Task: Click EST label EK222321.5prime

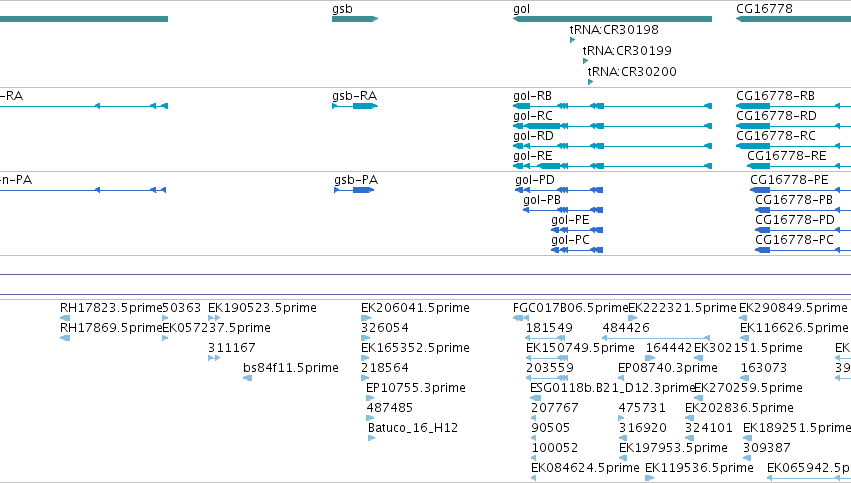Action: pos(682,308)
